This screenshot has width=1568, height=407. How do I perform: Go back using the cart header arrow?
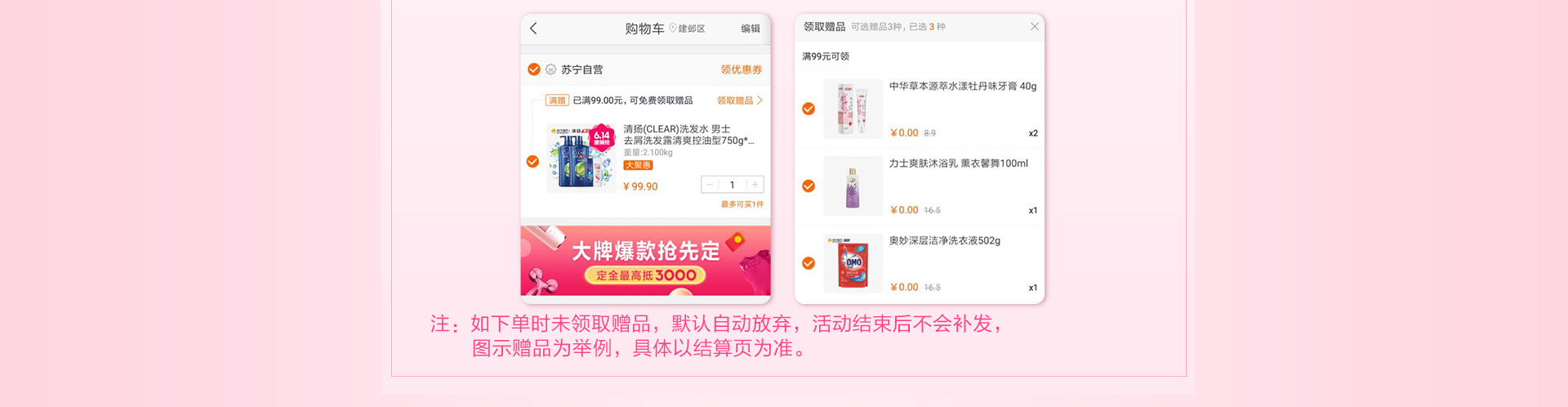coord(533,29)
